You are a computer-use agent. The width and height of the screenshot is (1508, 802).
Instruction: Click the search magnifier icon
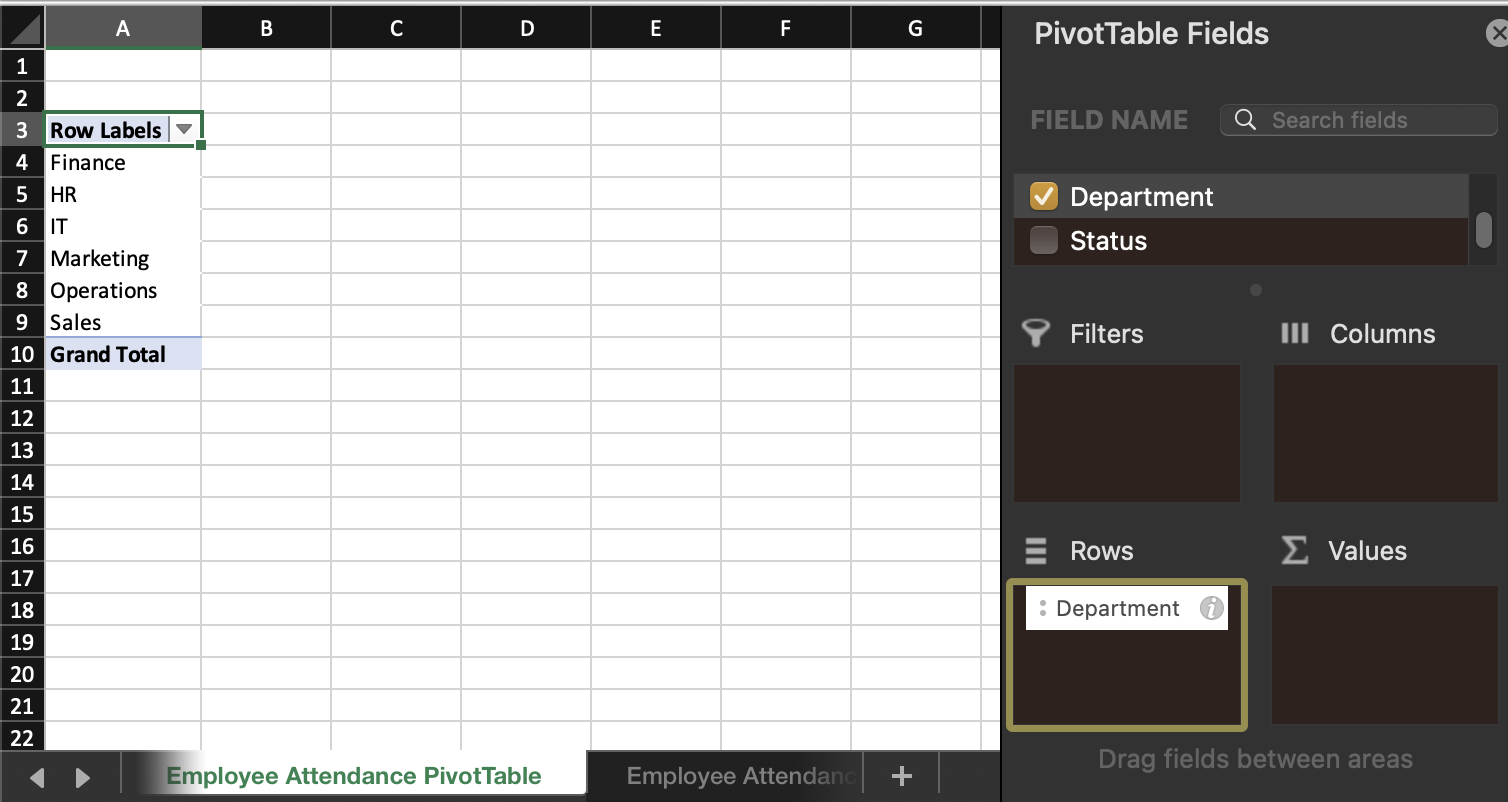[1245, 120]
